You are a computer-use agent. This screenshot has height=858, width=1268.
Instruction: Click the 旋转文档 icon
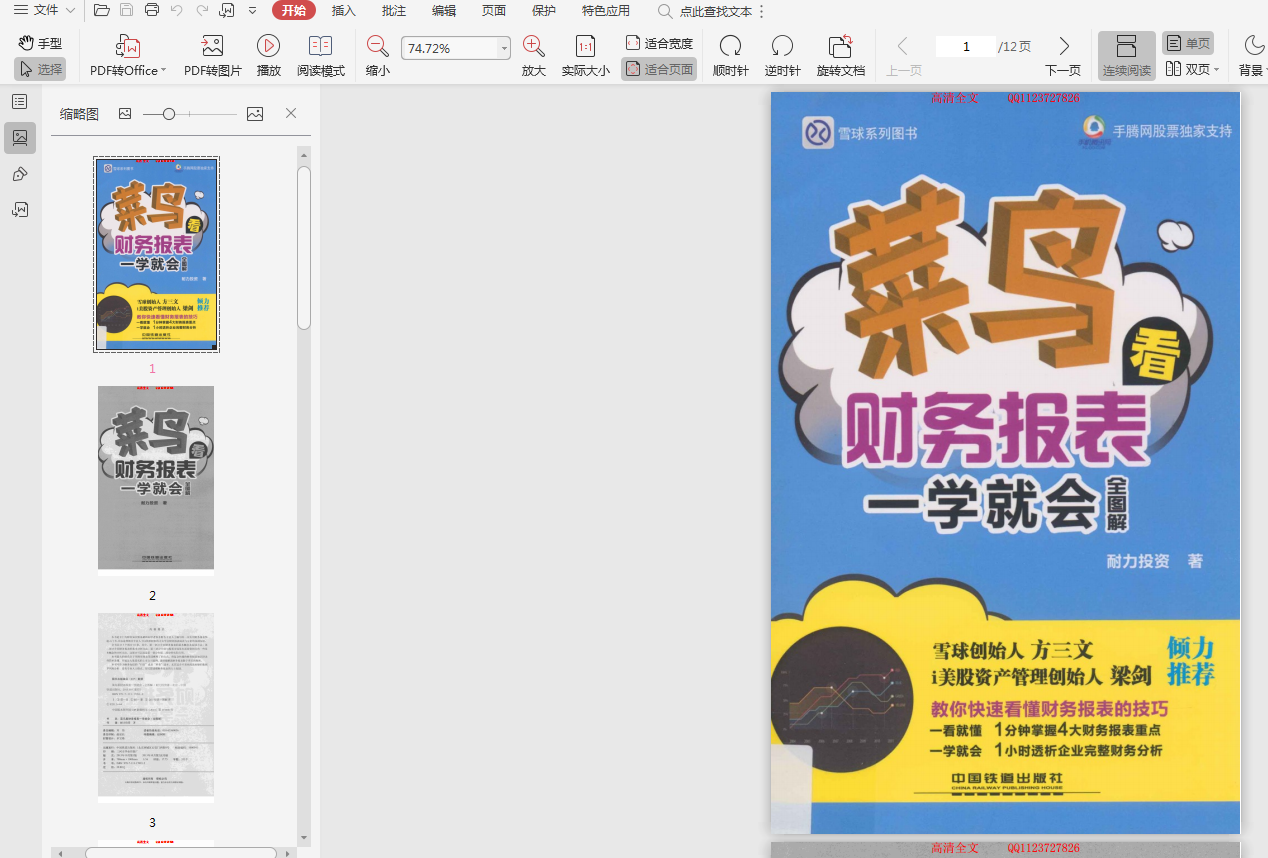(840, 46)
